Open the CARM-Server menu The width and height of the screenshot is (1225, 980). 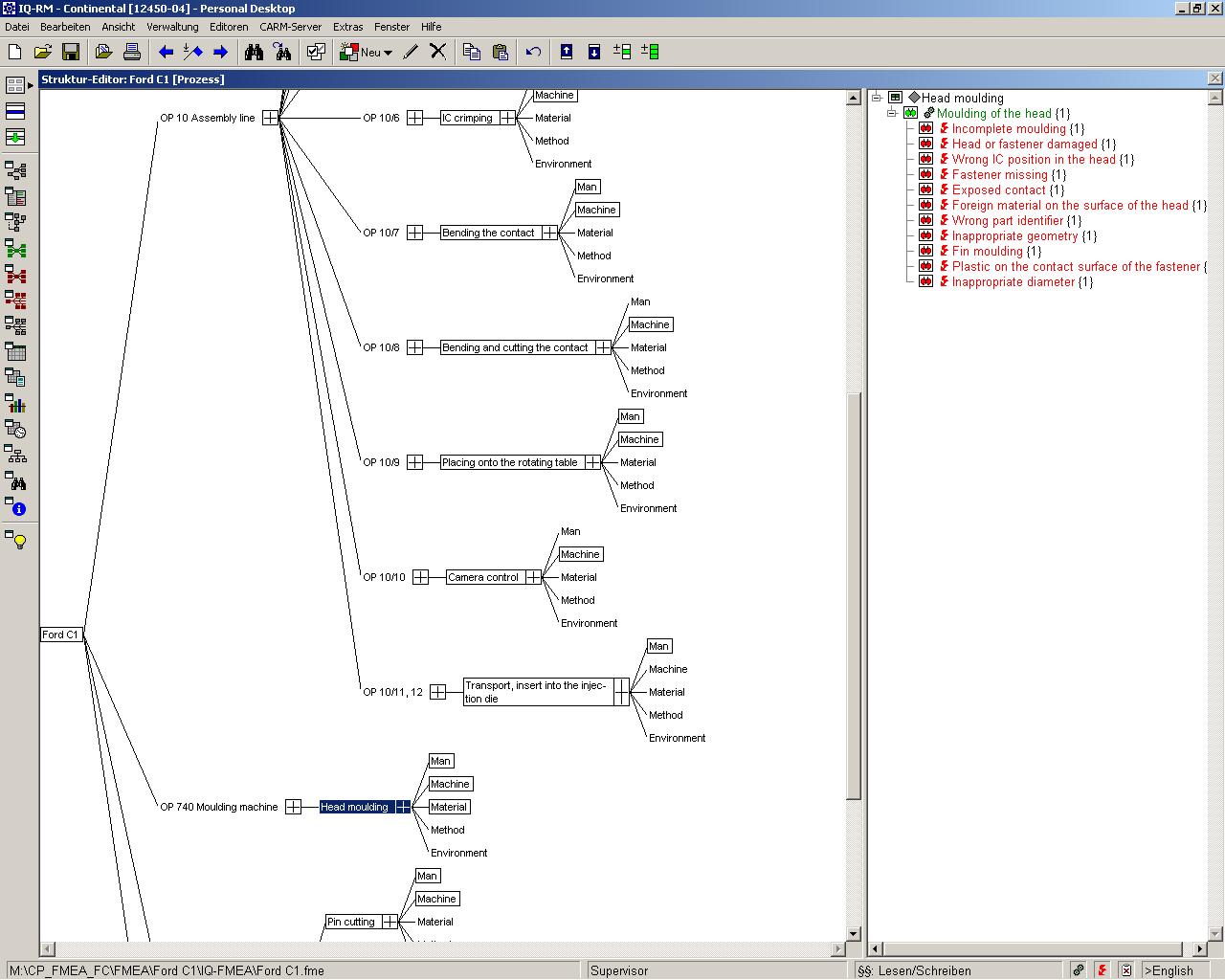[x=291, y=27]
